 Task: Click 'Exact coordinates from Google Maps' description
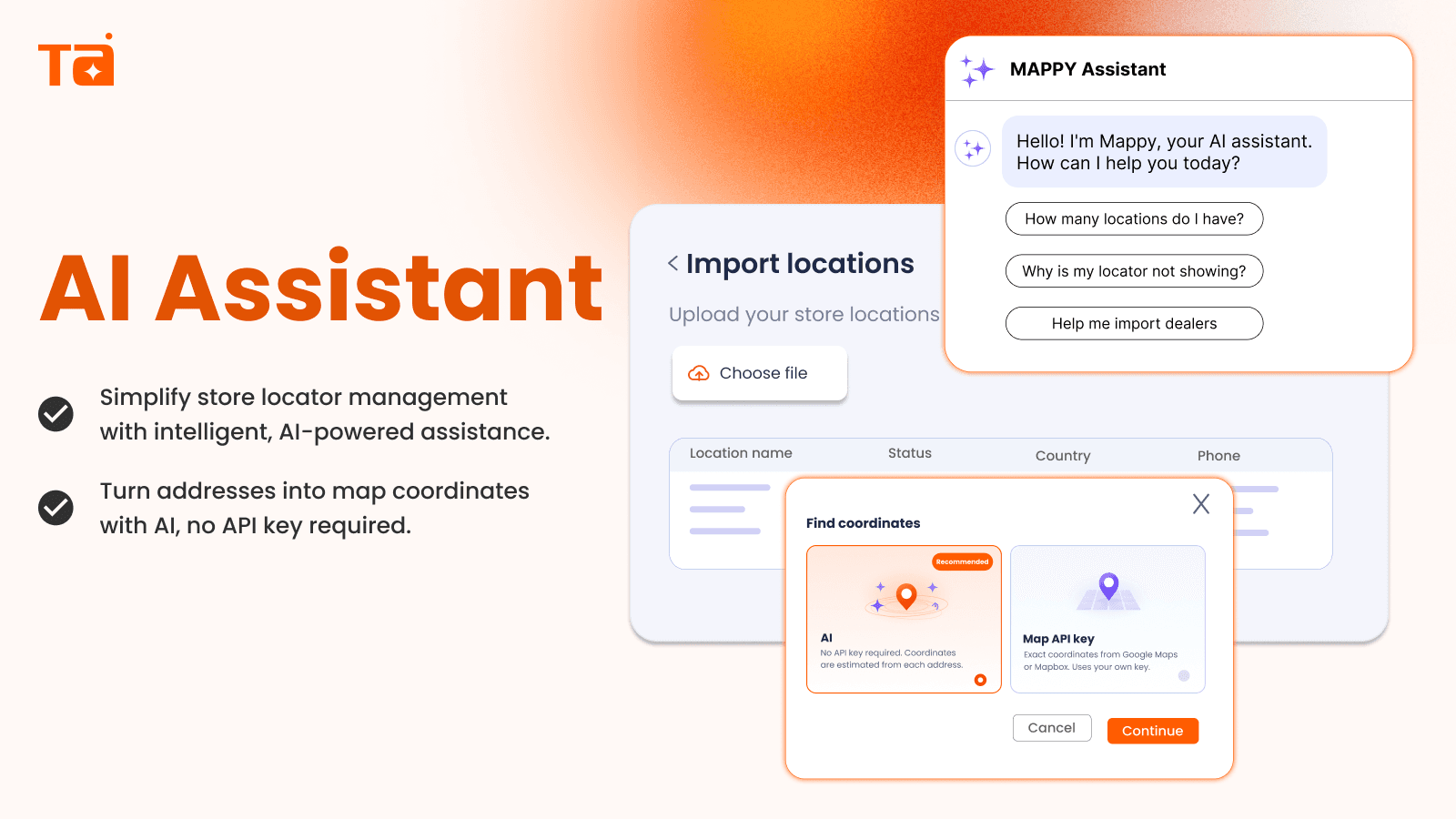click(x=1100, y=661)
